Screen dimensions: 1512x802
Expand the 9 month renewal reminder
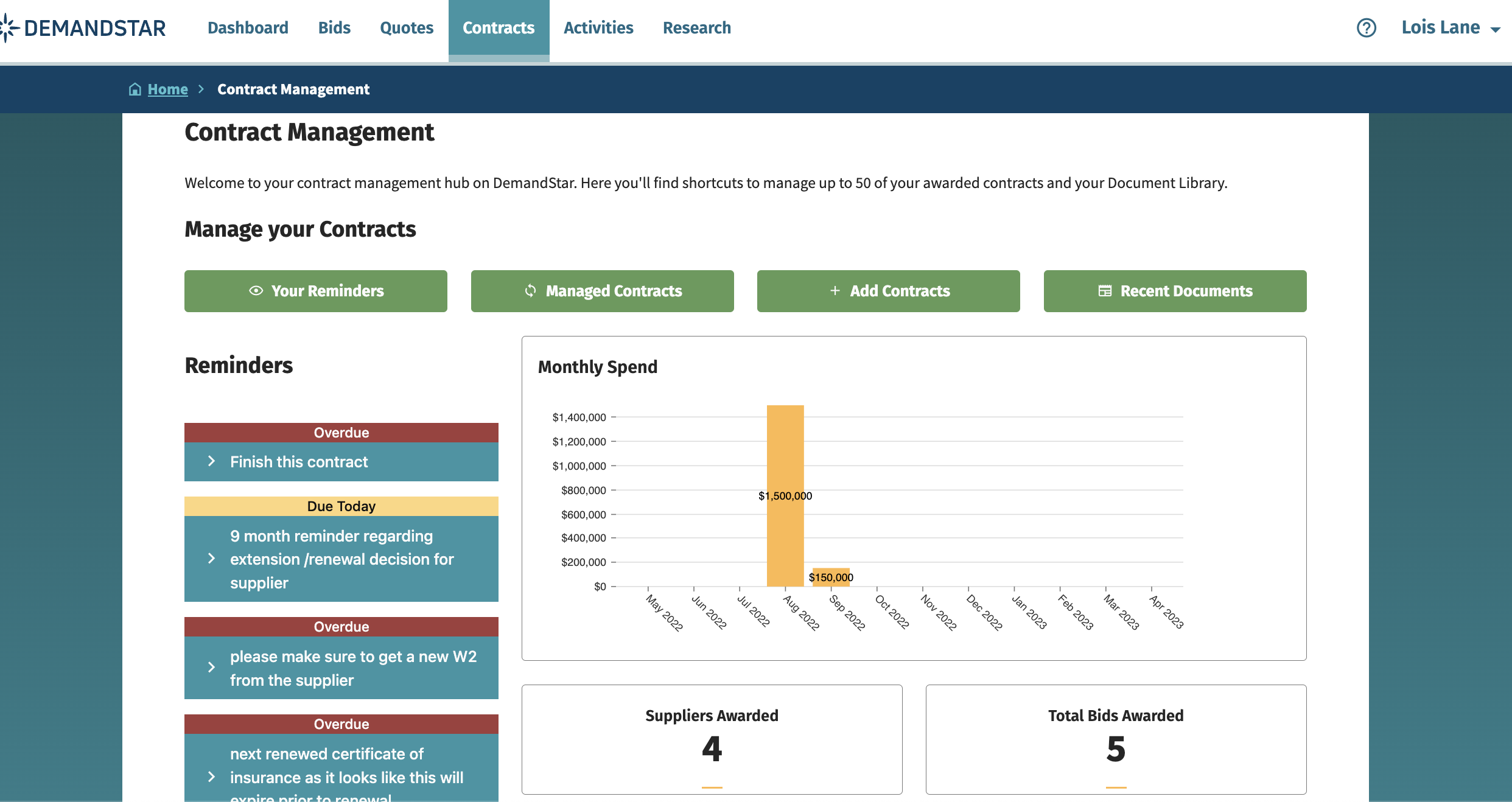(x=212, y=559)
